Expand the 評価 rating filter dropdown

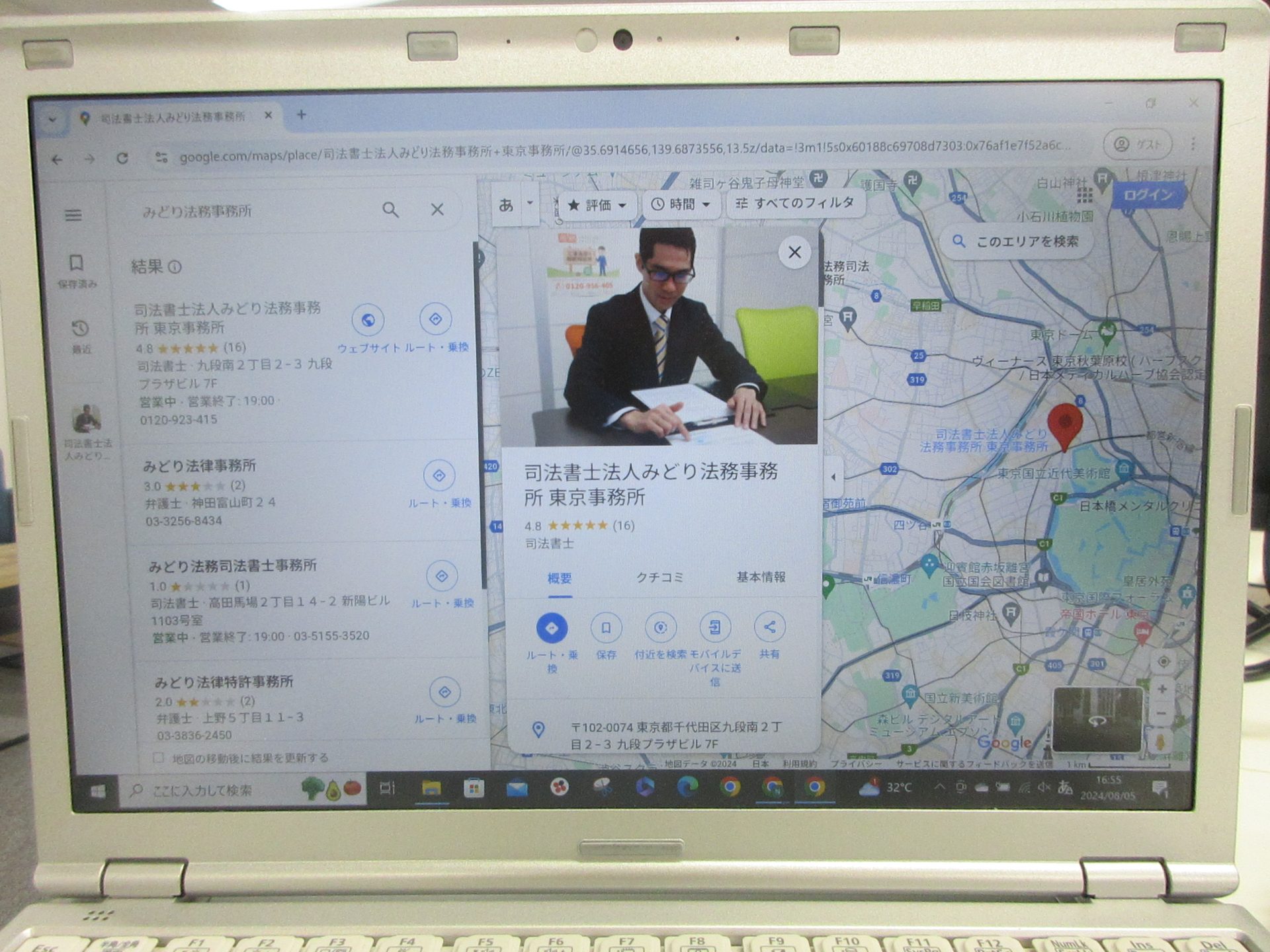pos(598,205)
